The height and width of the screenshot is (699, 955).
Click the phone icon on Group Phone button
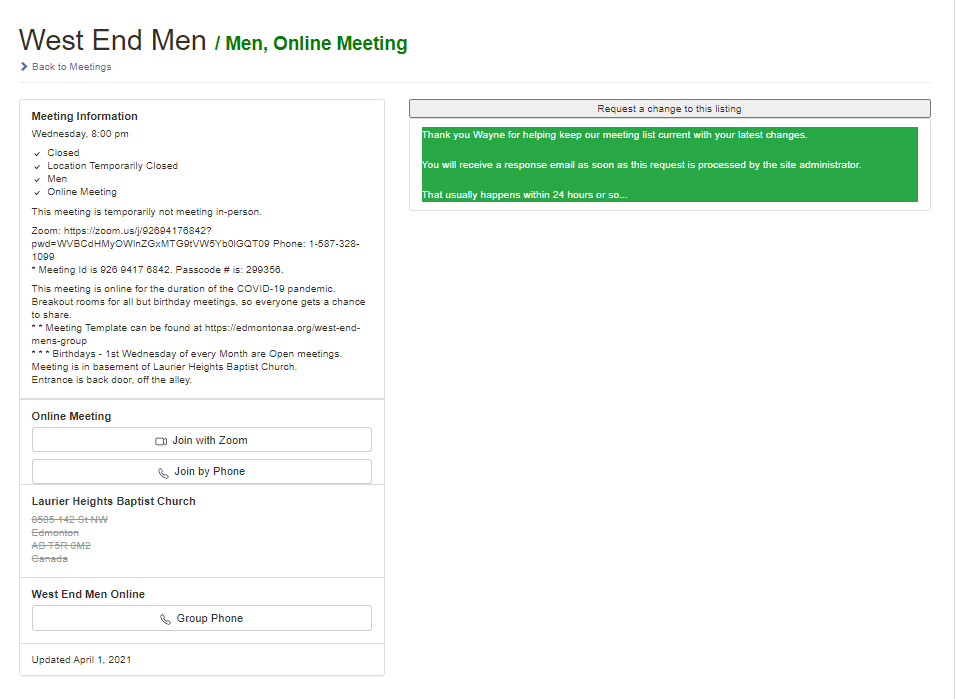coord(165,618)
